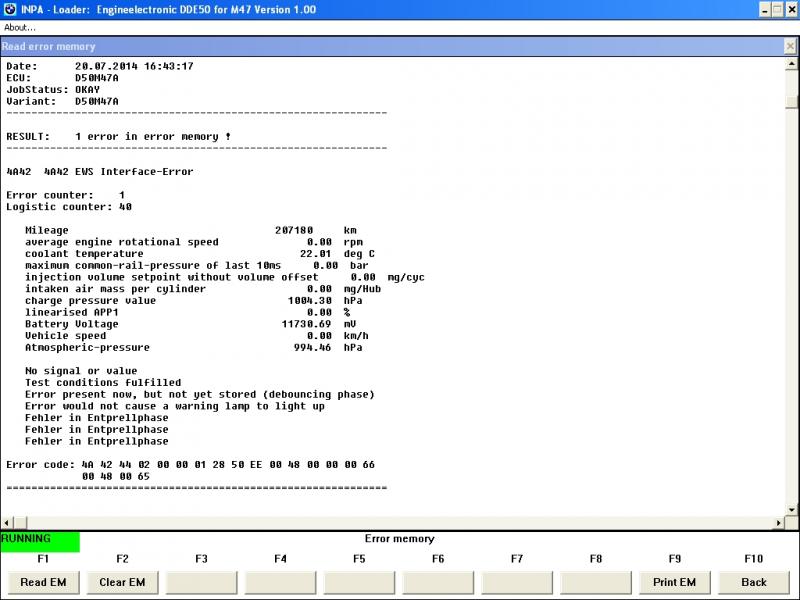
Task: Click the vertical scrollbar up arrow
Action: [791, 63]
